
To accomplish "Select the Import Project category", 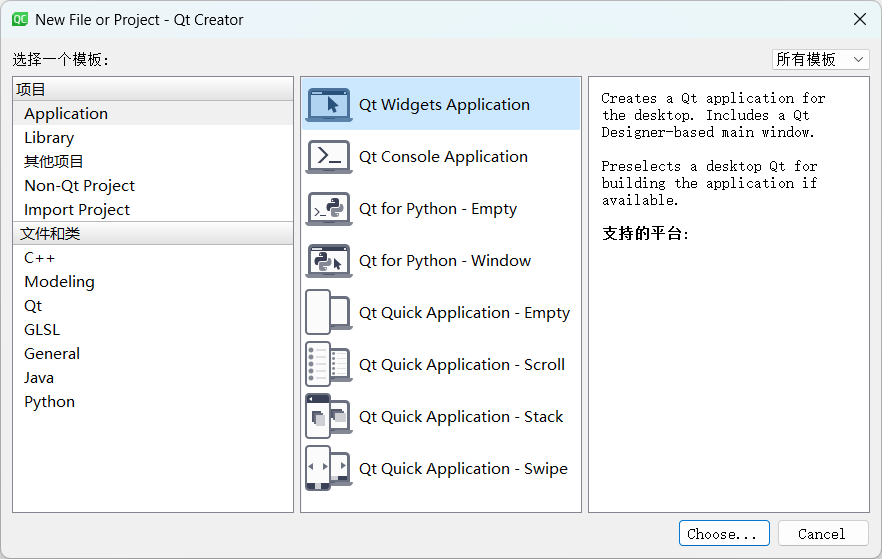I will click(77, 210).
